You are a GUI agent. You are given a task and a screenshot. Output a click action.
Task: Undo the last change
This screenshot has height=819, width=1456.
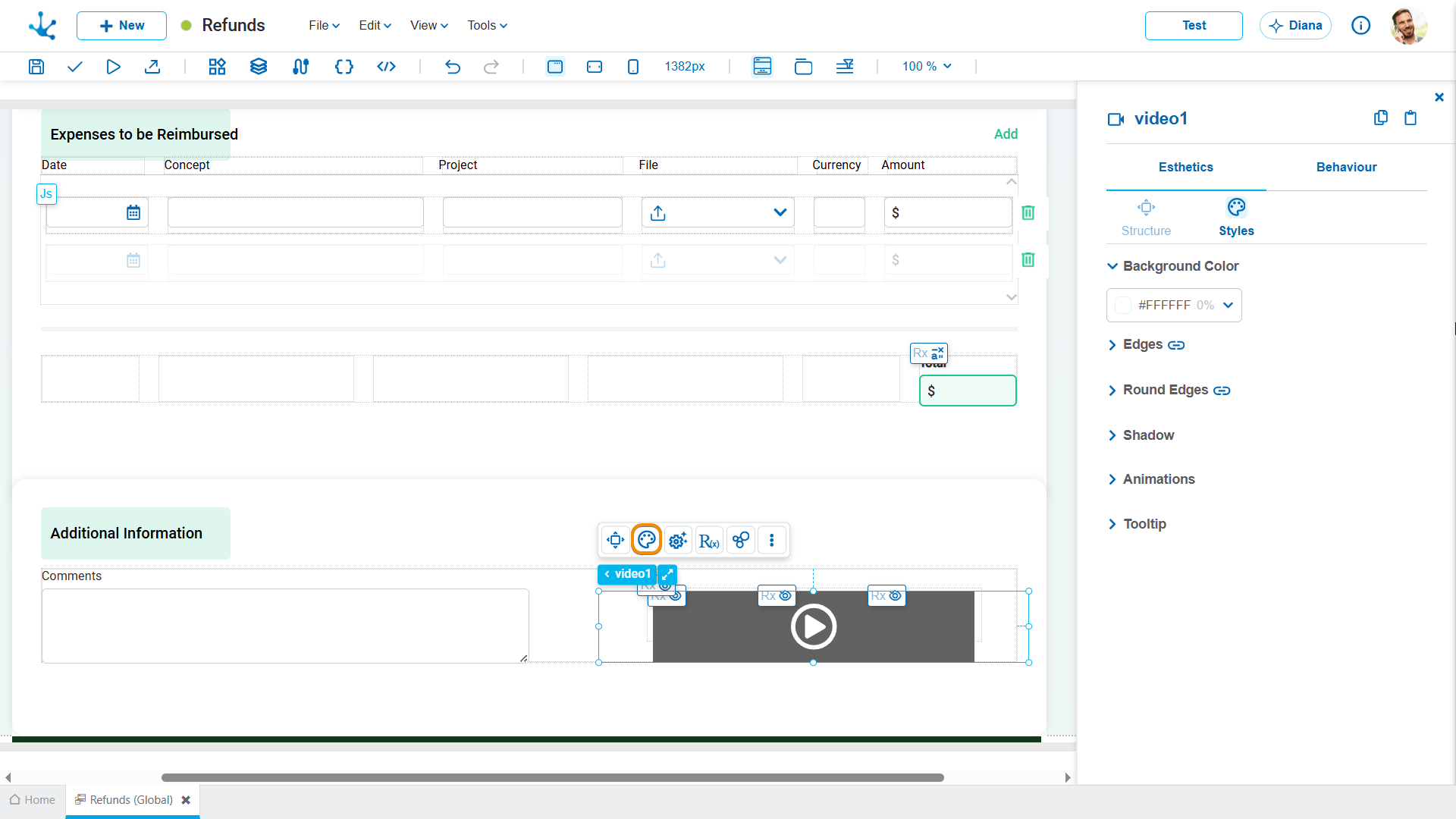[453, 67]
